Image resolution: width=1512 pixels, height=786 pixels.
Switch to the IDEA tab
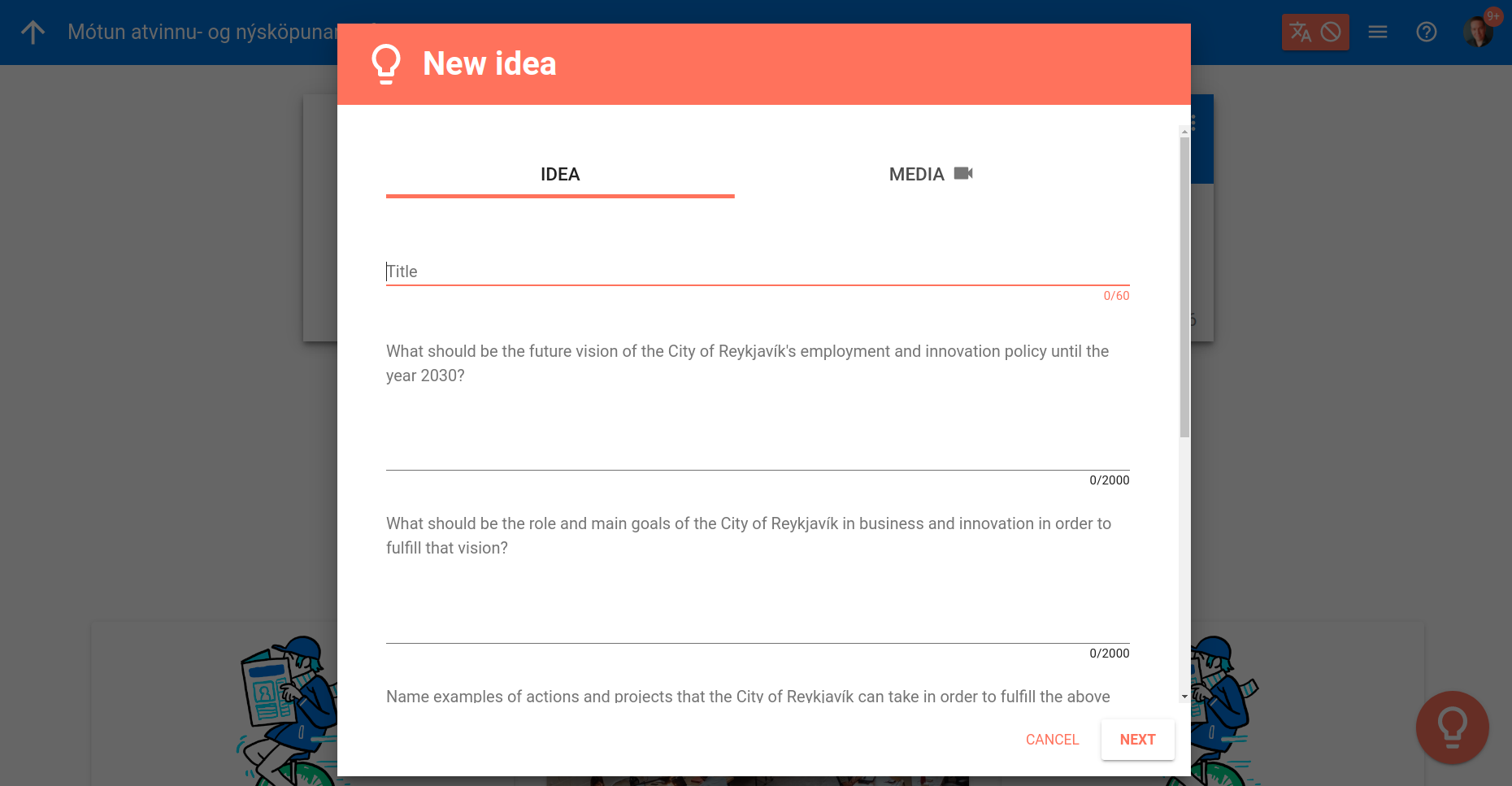click(x=560, y=175)
